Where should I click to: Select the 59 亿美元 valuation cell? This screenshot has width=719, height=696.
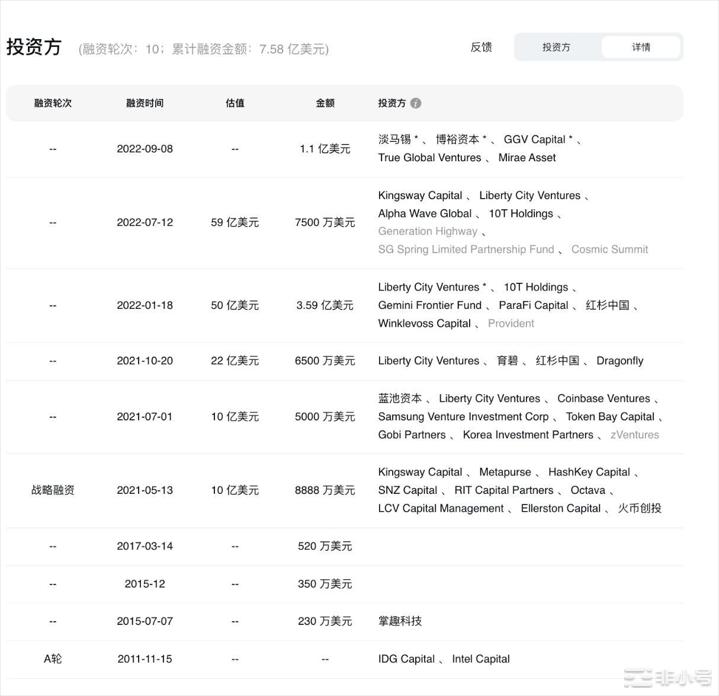point(235,223)
